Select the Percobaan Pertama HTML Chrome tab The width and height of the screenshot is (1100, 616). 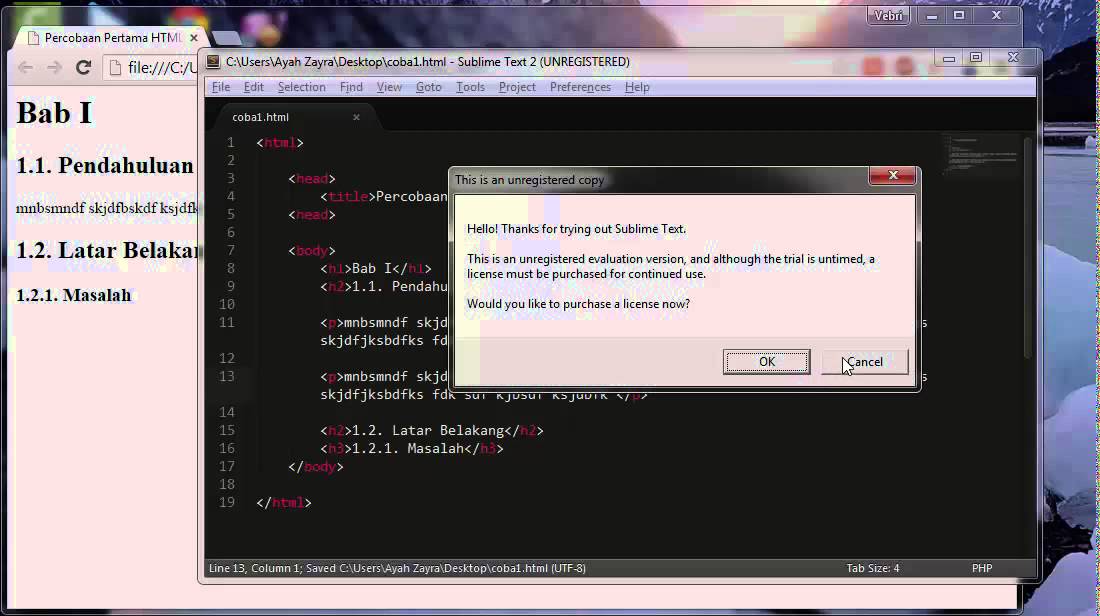pyautogui.click(x=112, y=38)
